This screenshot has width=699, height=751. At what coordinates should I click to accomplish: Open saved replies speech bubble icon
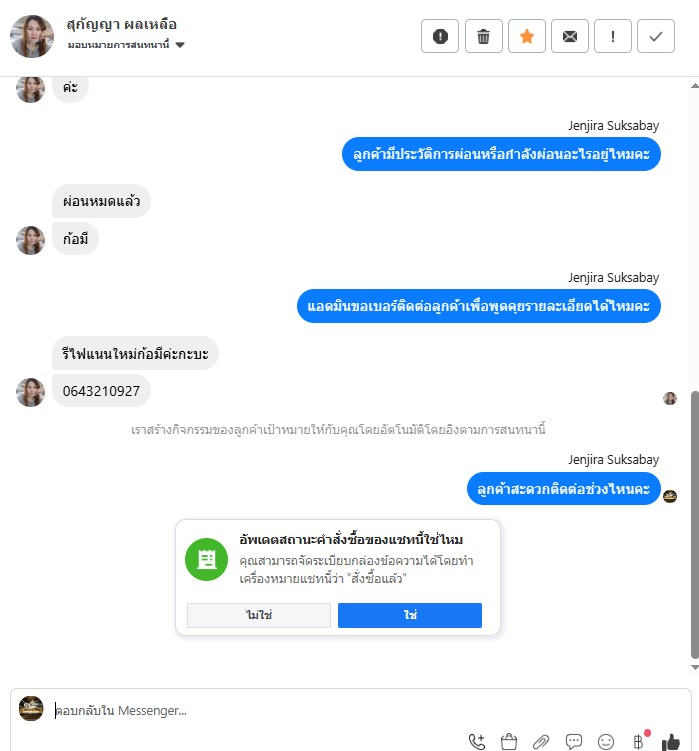[x=573, y=742]
